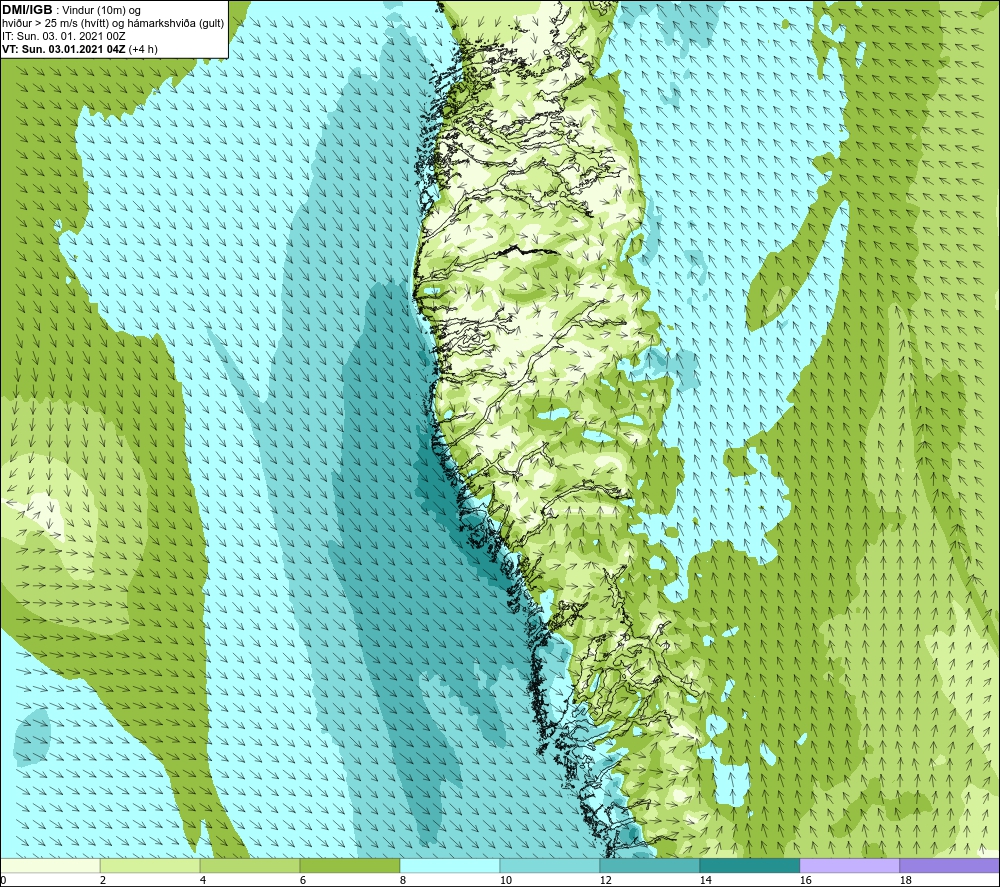1000x887 pixels.
Task: Click the legend scale label '16'
Action: (805, 881)
